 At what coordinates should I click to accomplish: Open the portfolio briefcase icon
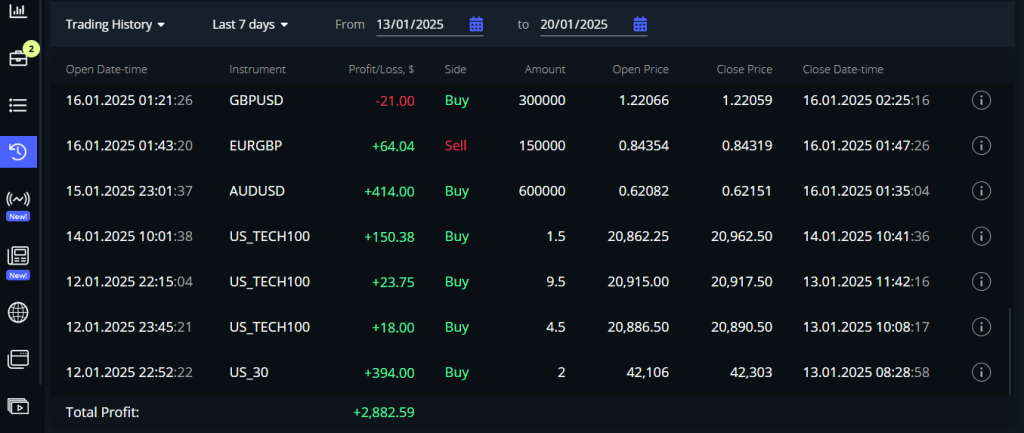pos(18,58)
